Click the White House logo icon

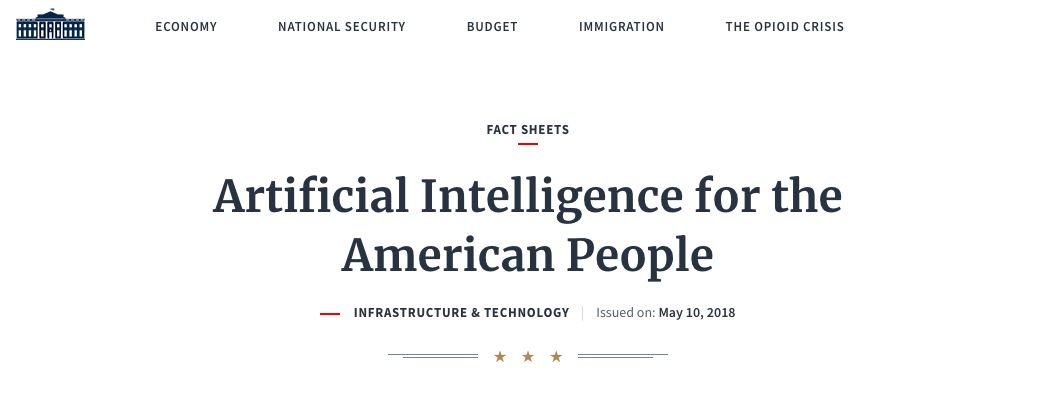pyautogui.click(x=50, y=25)
